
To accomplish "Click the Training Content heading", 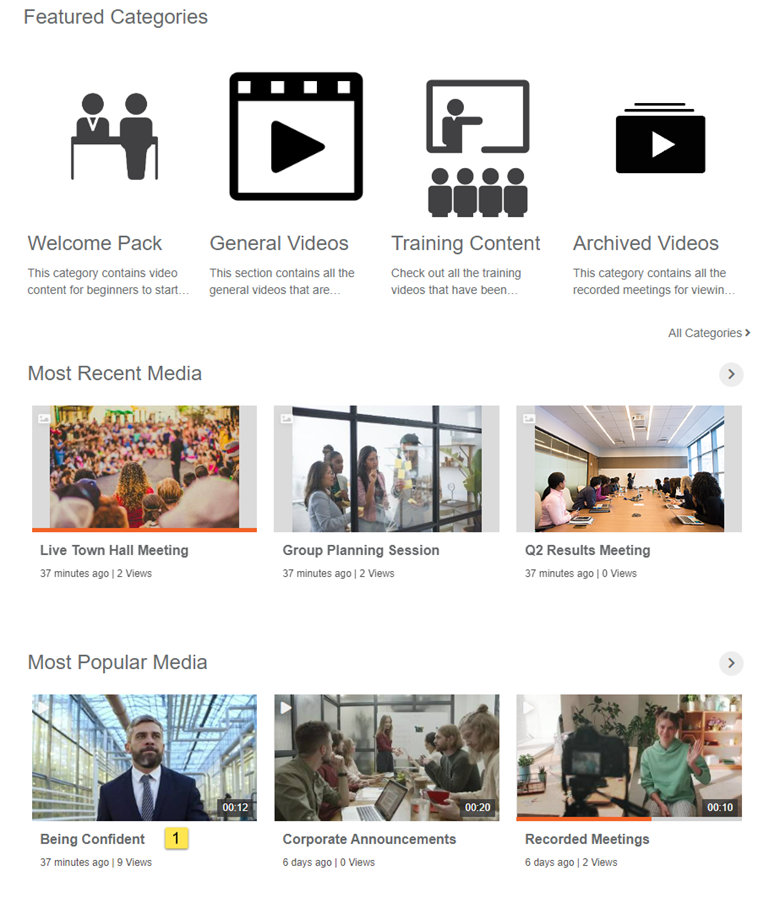I will click(466, 243).
